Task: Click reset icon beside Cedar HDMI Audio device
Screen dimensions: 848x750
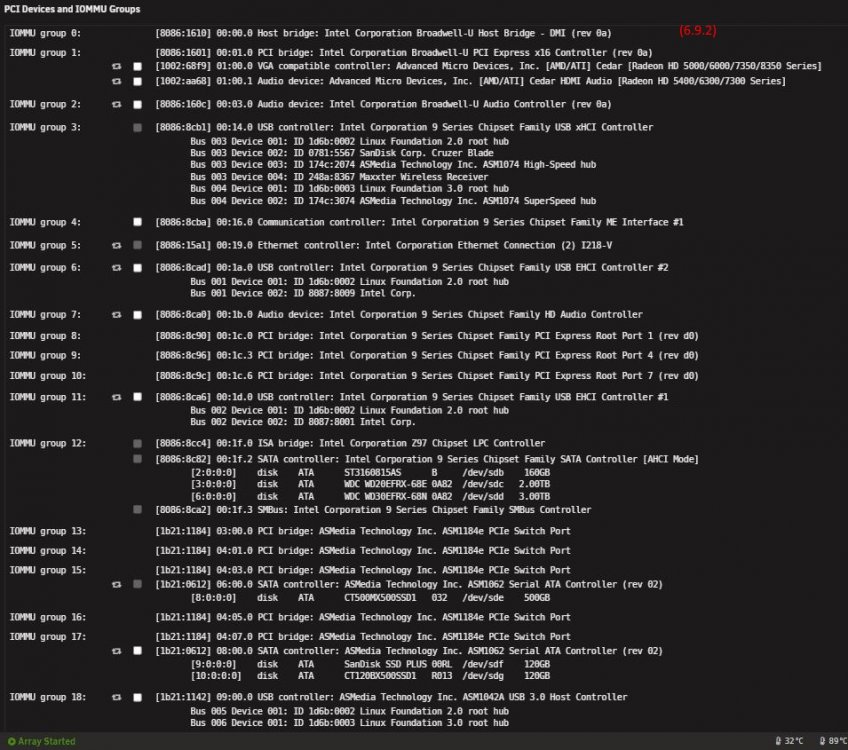Action: (116, 82)
